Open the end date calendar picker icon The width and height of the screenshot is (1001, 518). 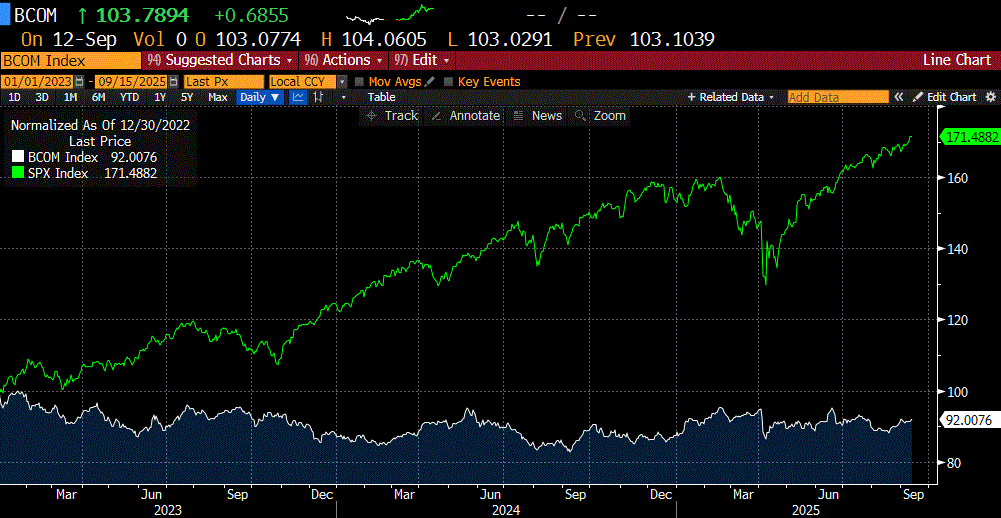(x=172, y=82)
